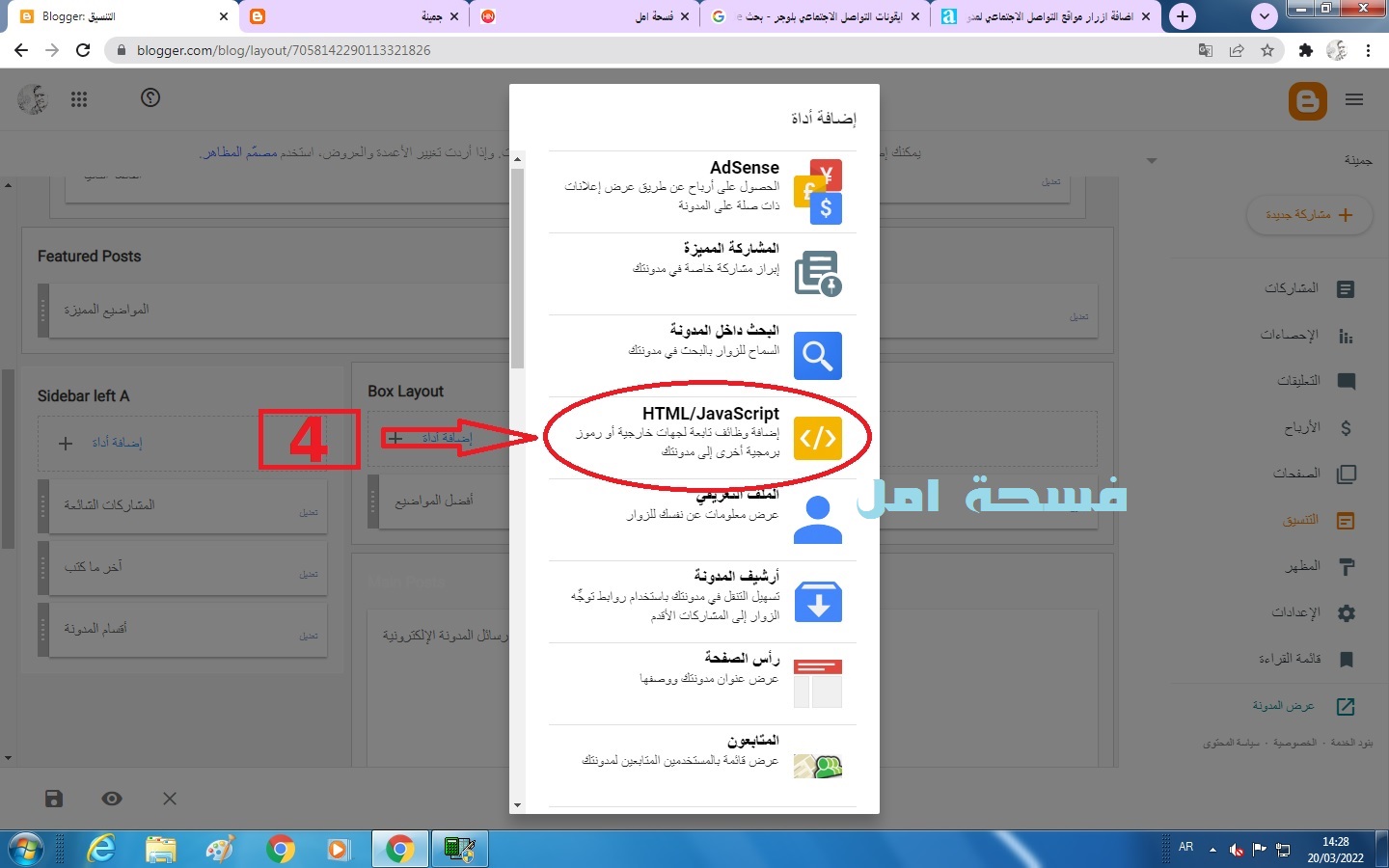The width and height of the screenshot is (1389, 868).
Task: Select the HTML/JavaScript code icon
Action: [818, 438]
